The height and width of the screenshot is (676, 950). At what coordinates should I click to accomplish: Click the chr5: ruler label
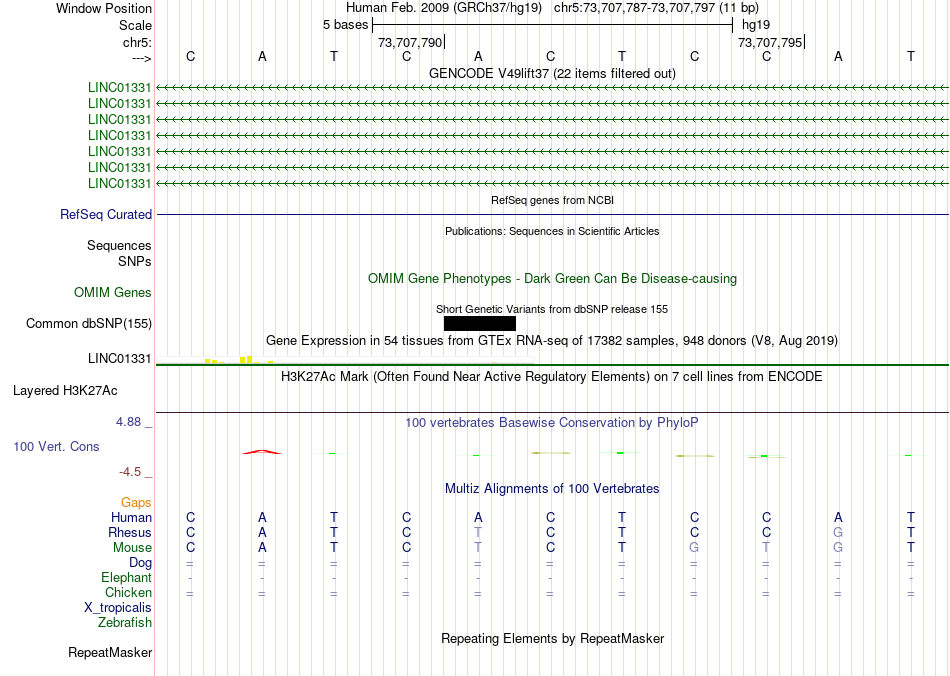pos(137,42)
